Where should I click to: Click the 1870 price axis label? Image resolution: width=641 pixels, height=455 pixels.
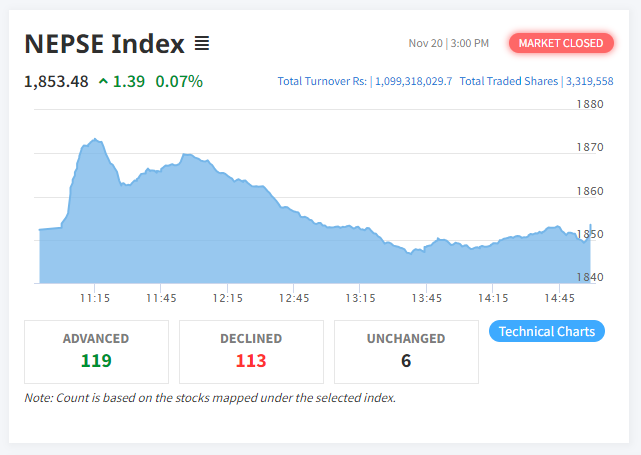pos(590,147)
